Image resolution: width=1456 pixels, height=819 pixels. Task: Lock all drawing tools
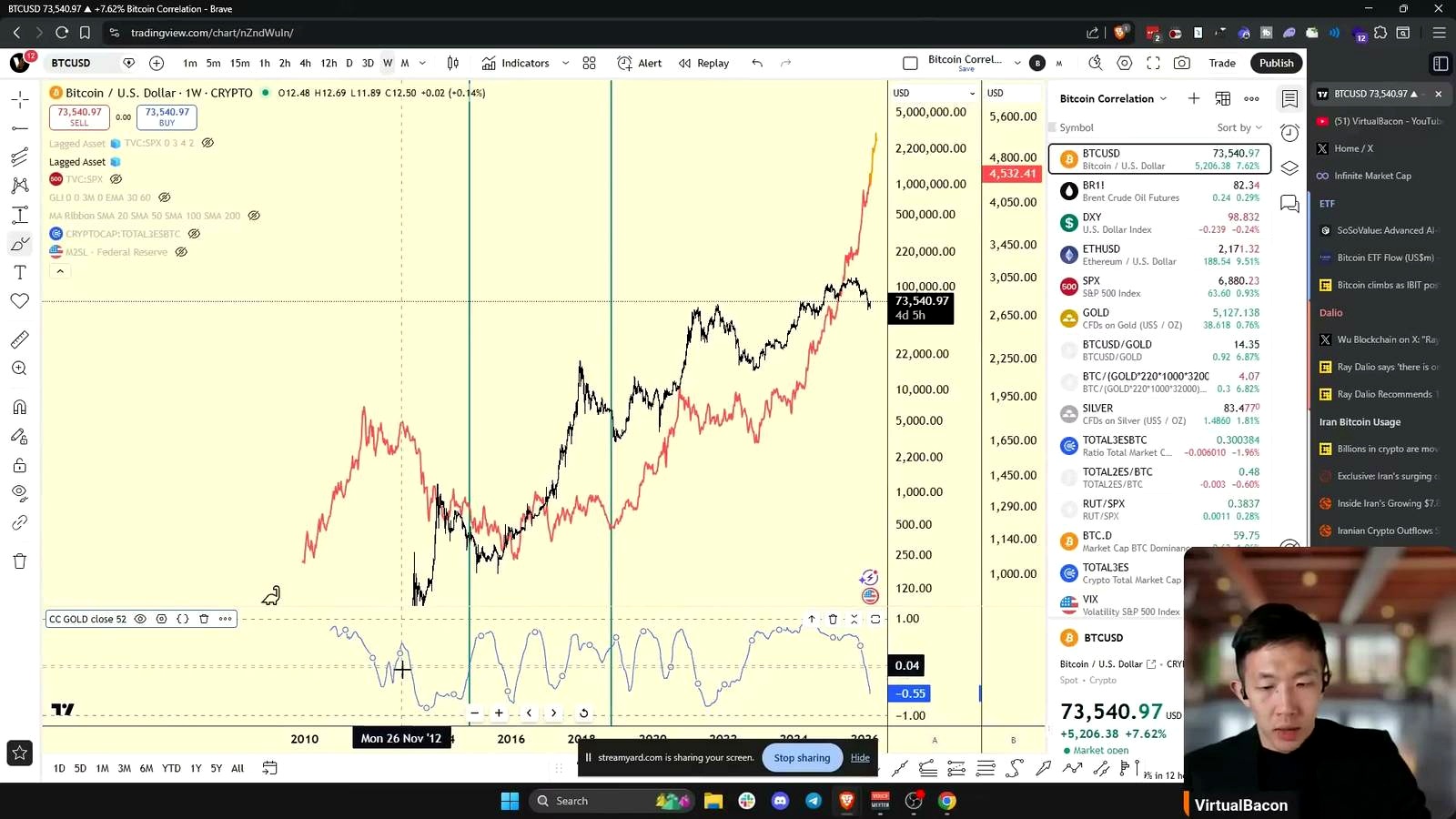(x=20, y=465)
